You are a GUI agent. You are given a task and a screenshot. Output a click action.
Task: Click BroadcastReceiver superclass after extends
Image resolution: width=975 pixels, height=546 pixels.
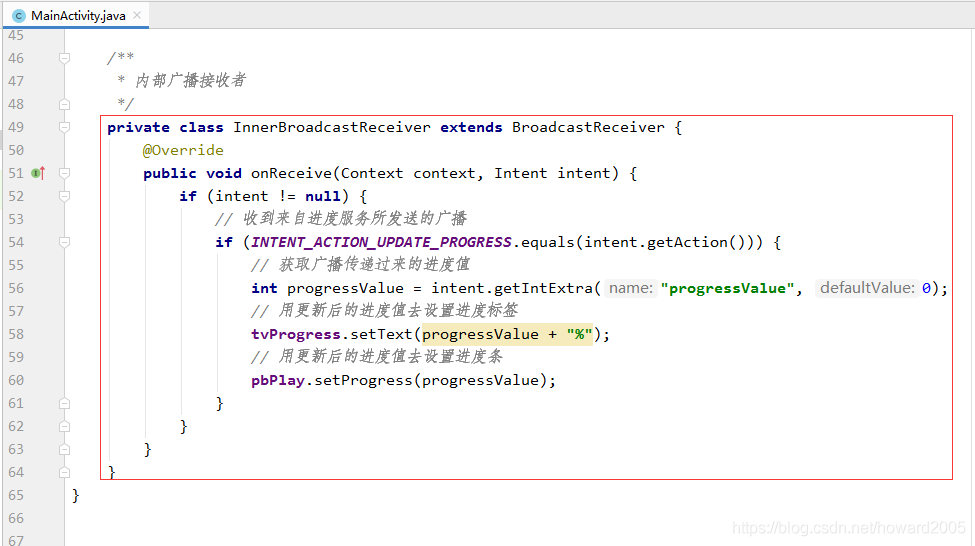tap(588, 127)
